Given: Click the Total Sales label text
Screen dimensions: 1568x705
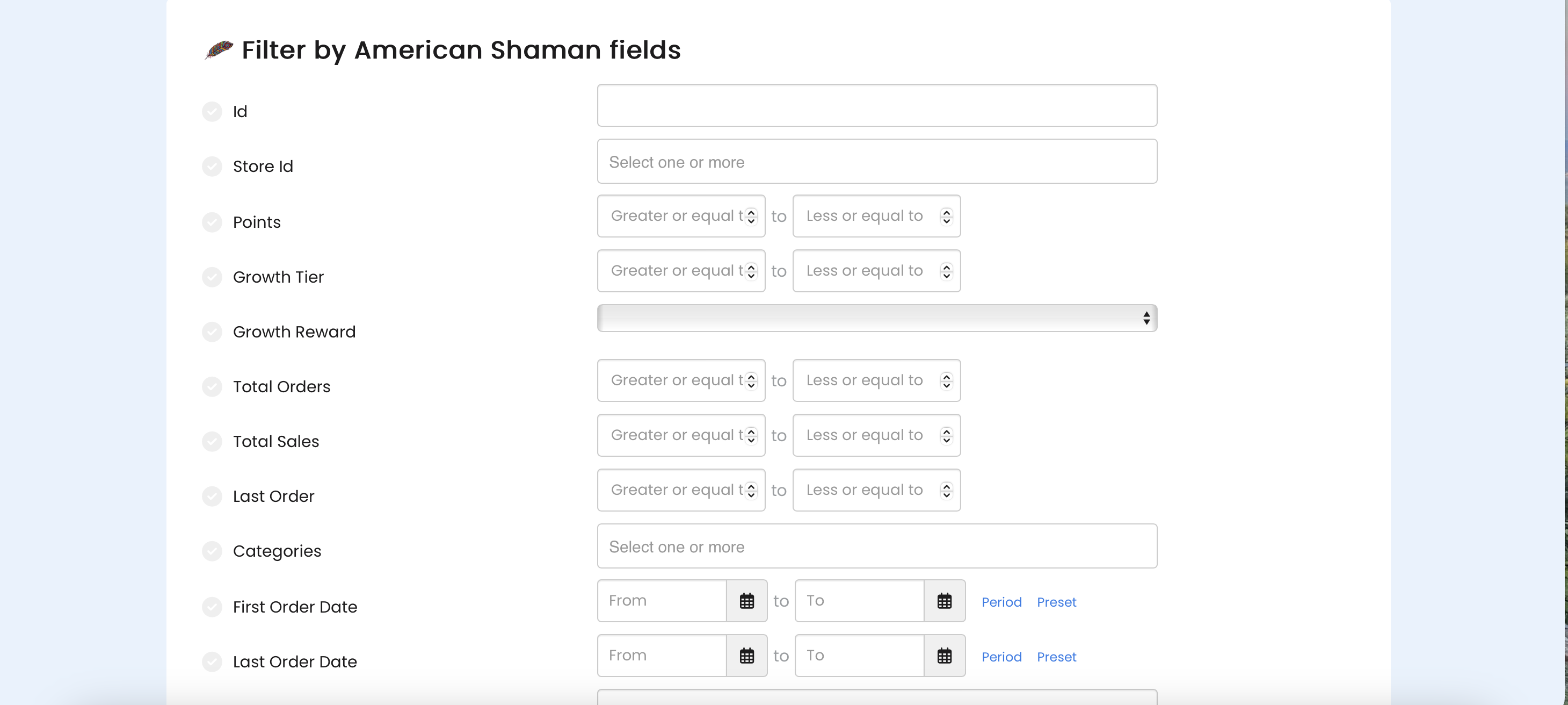Looking at the screenshot, I should pos(275,442).
